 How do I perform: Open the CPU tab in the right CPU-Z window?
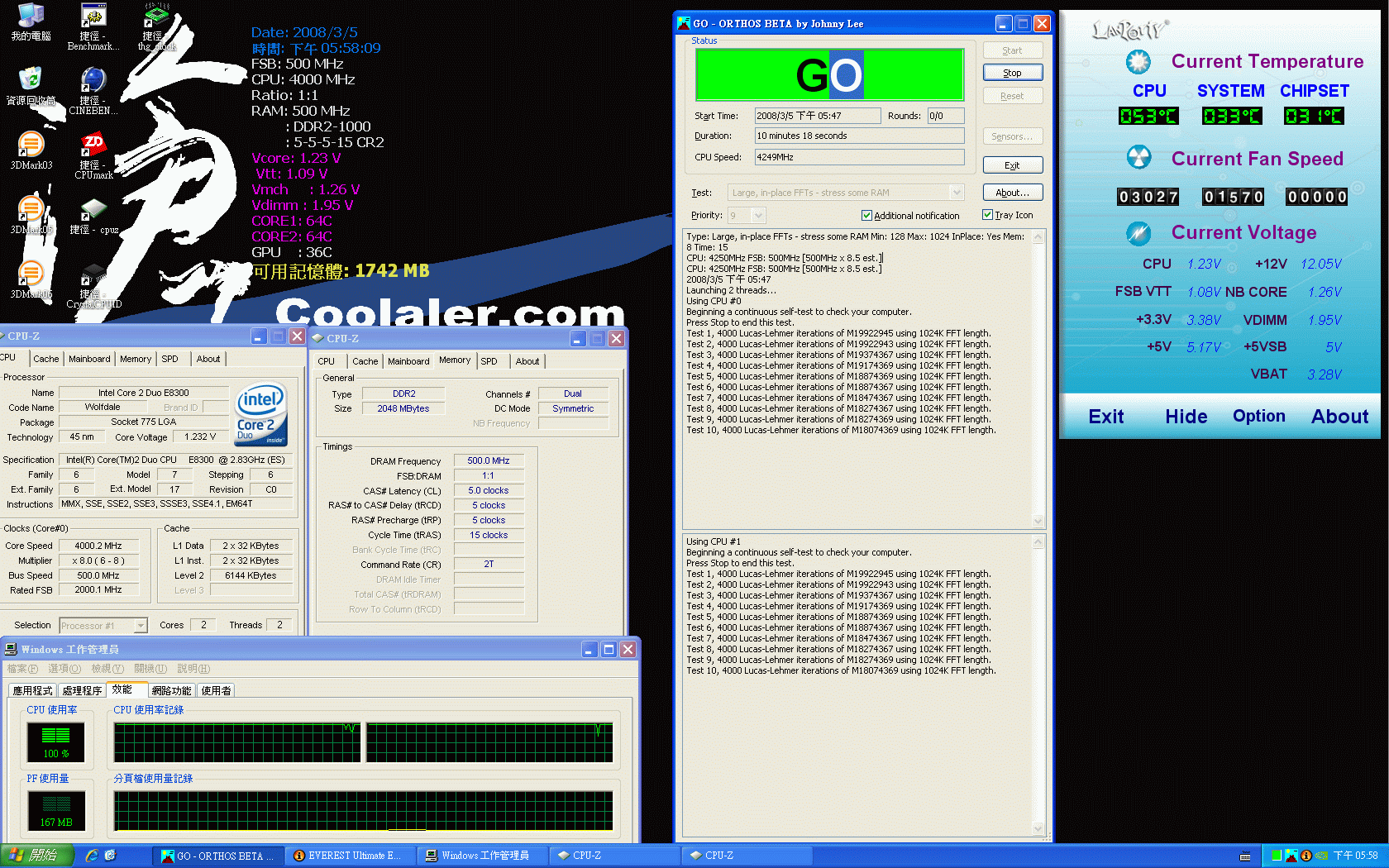[327, 361]
